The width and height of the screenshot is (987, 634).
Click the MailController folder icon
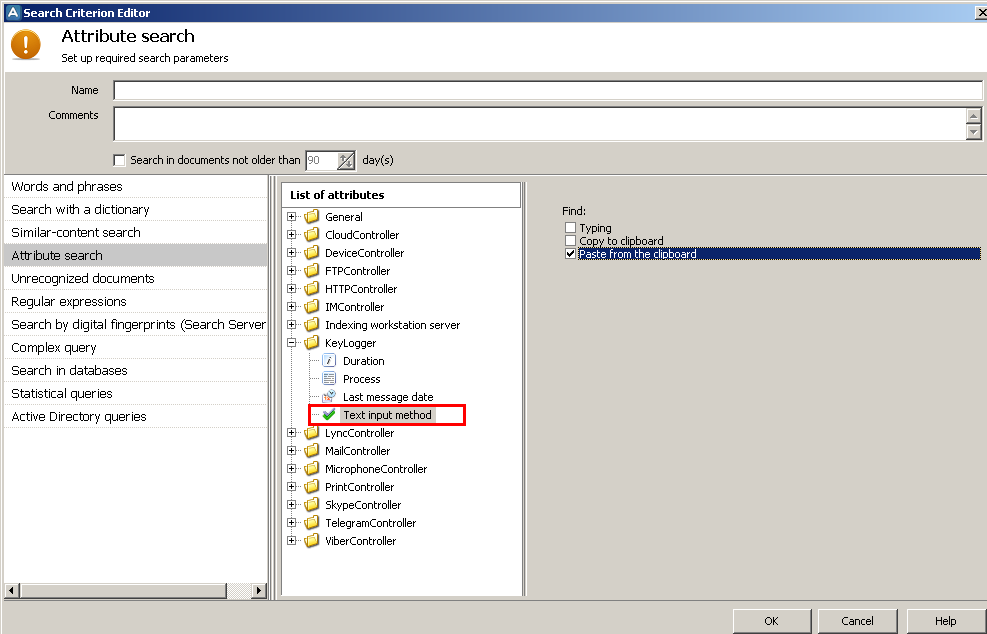pos(312,451)
